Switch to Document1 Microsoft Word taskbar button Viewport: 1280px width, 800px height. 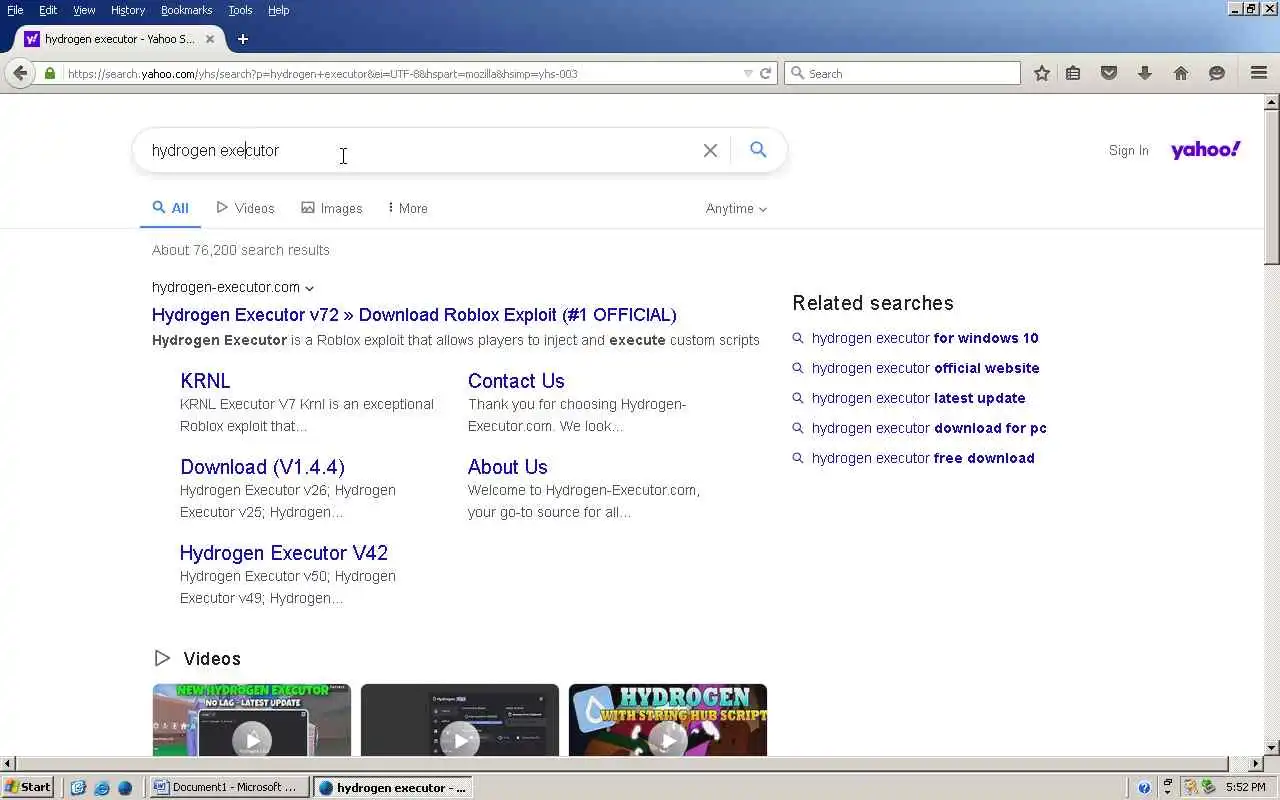point(229,787)
